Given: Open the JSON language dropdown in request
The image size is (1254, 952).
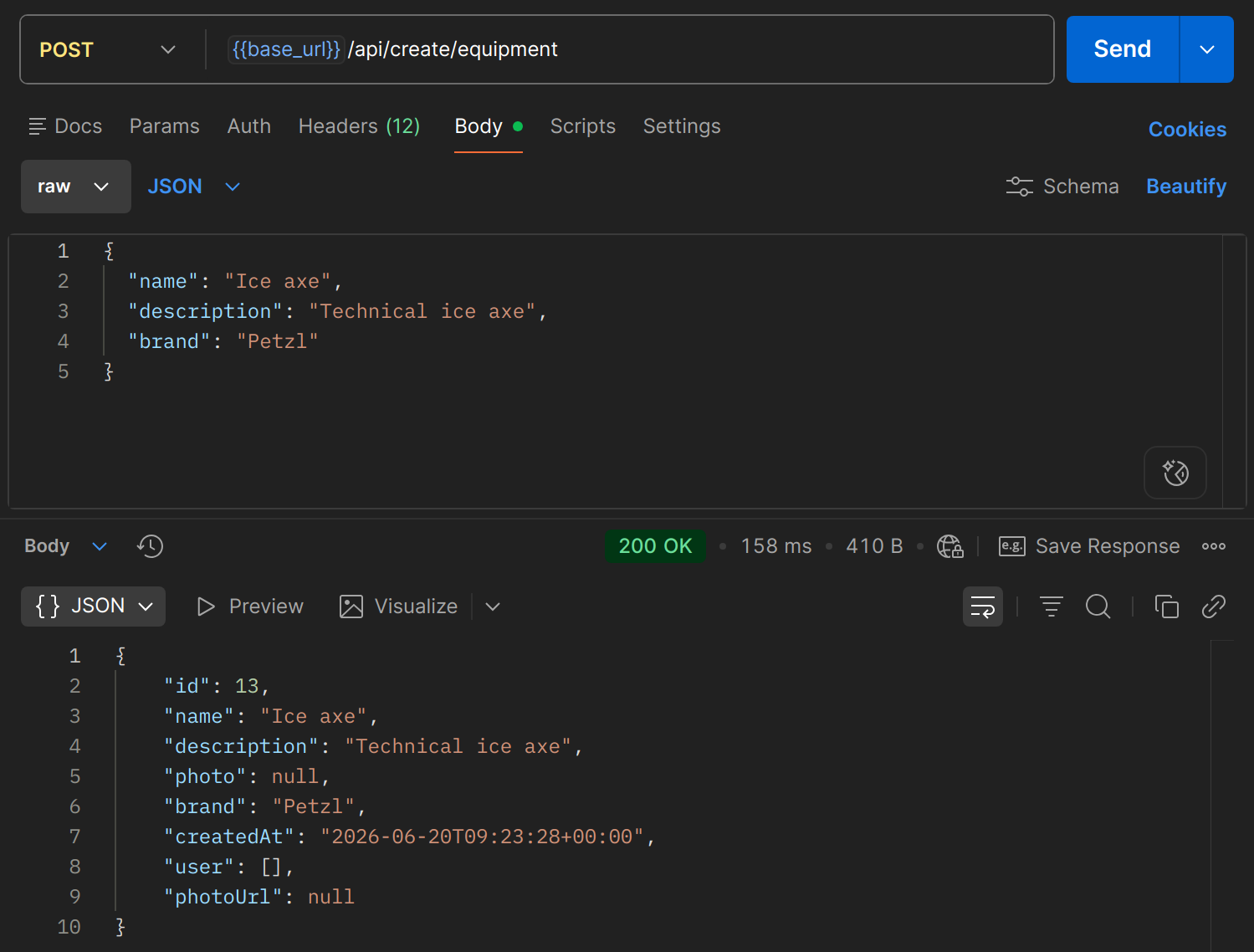Looking at the screenshot, I should point(194,187).
